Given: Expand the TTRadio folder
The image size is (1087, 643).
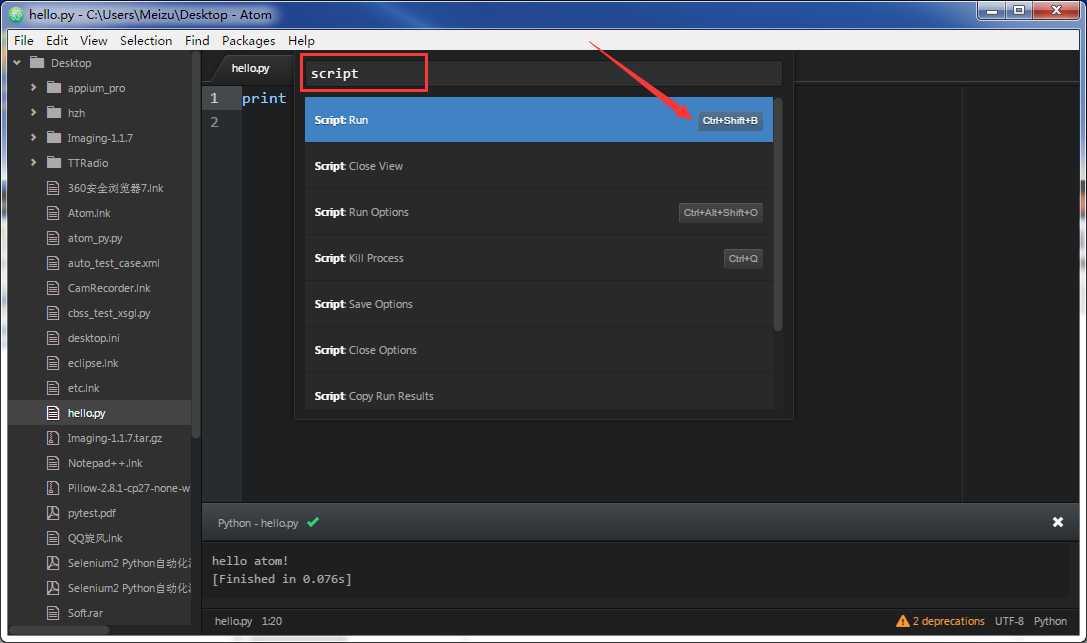Looking at the screenshot, I should pos(33,162).
